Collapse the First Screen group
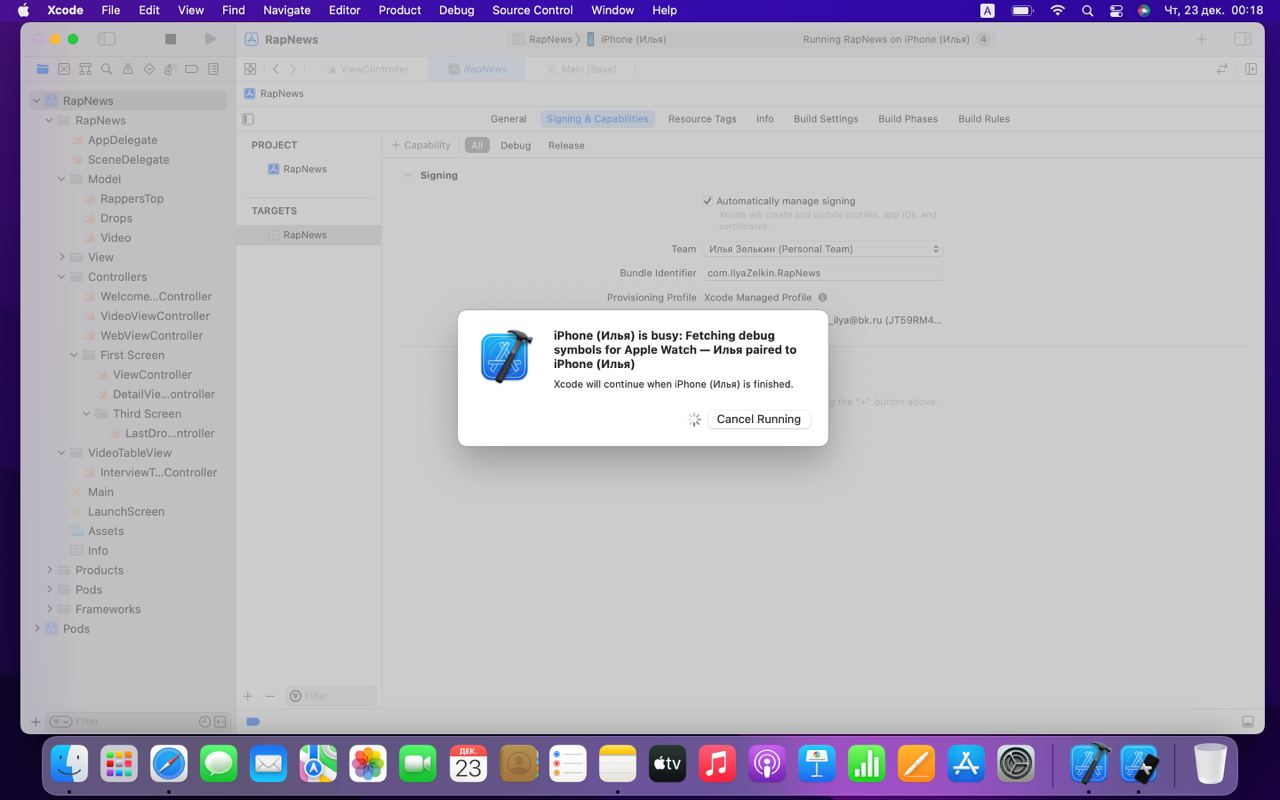 [74, 355]
